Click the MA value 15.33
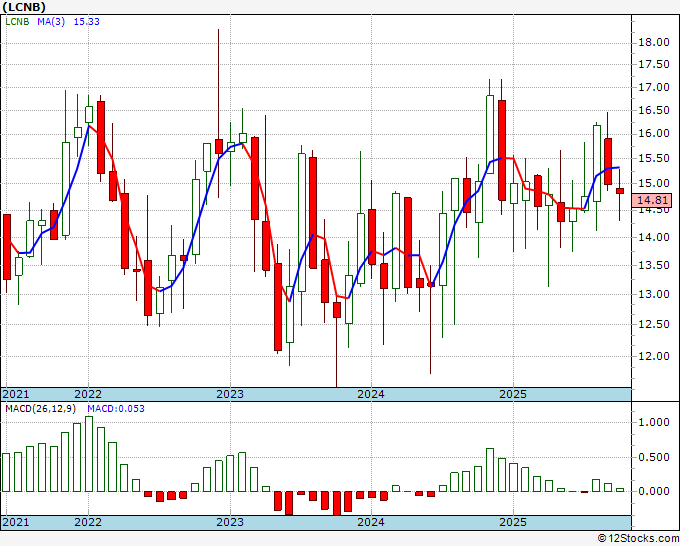This screenshot has width=680, height=546. pos(87,21)
